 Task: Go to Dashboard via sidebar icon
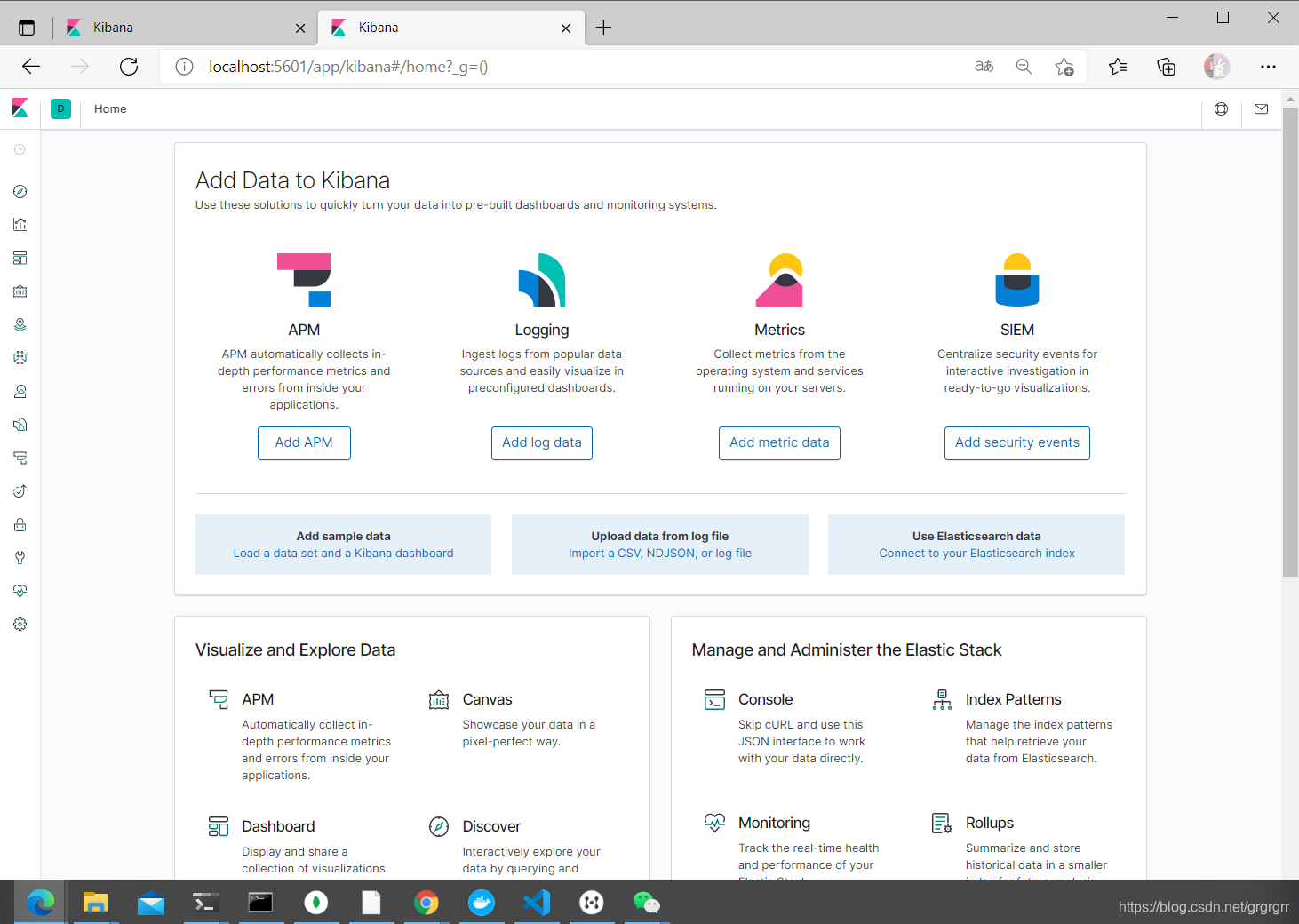(20, 259)
